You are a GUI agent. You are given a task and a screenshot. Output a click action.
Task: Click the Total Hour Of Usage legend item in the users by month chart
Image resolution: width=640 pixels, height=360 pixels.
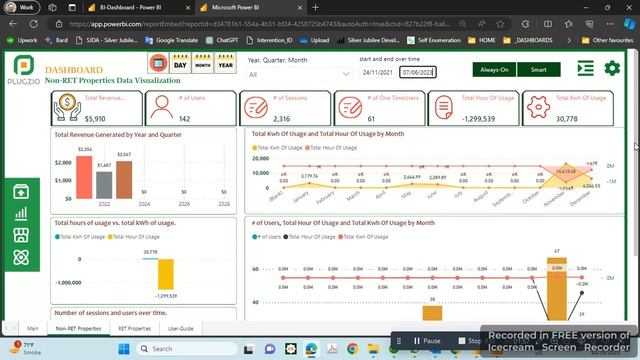pyautogui.click(x=309, y=237)
